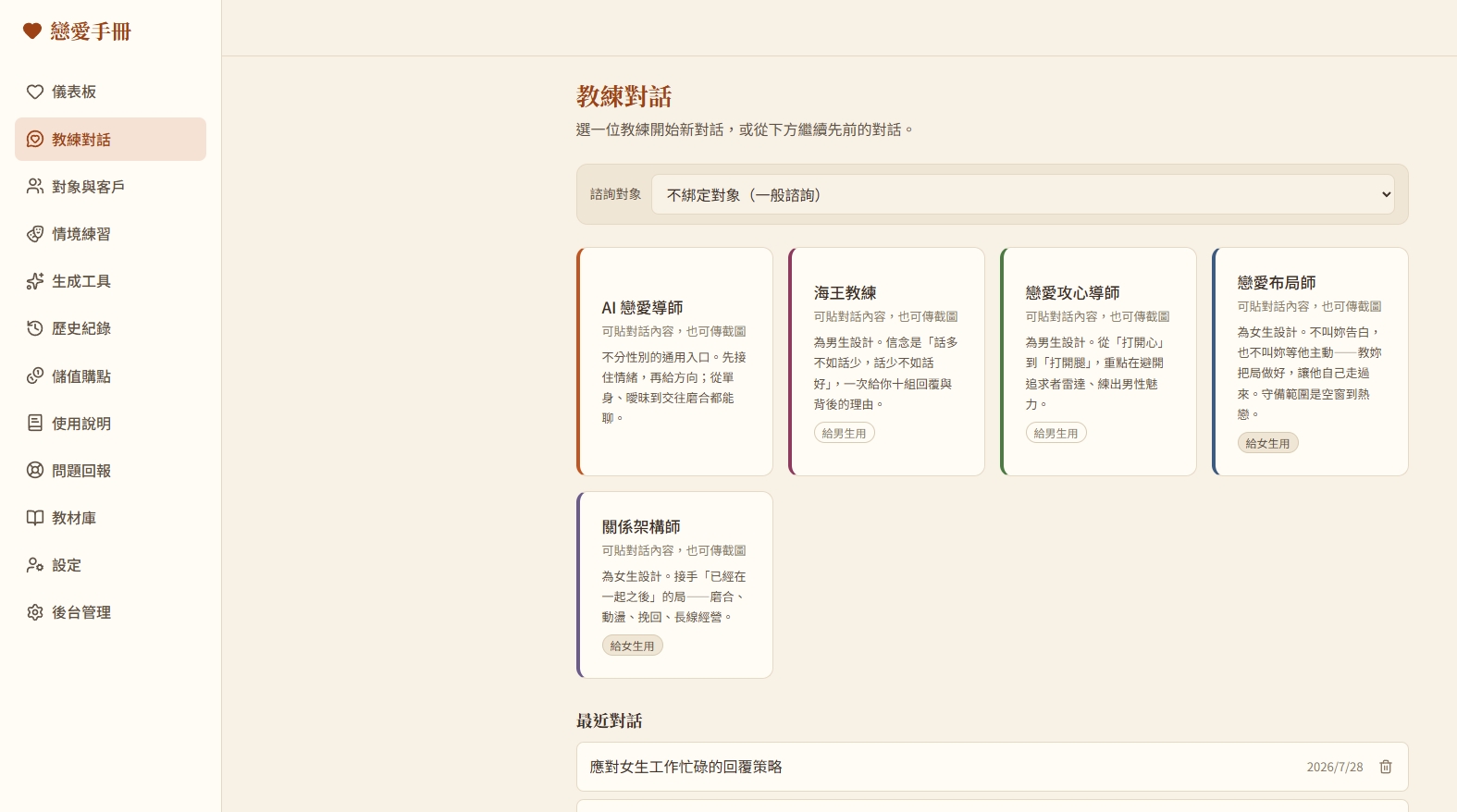Choose the 戀愛布局師 coach card

[1310, 362]
